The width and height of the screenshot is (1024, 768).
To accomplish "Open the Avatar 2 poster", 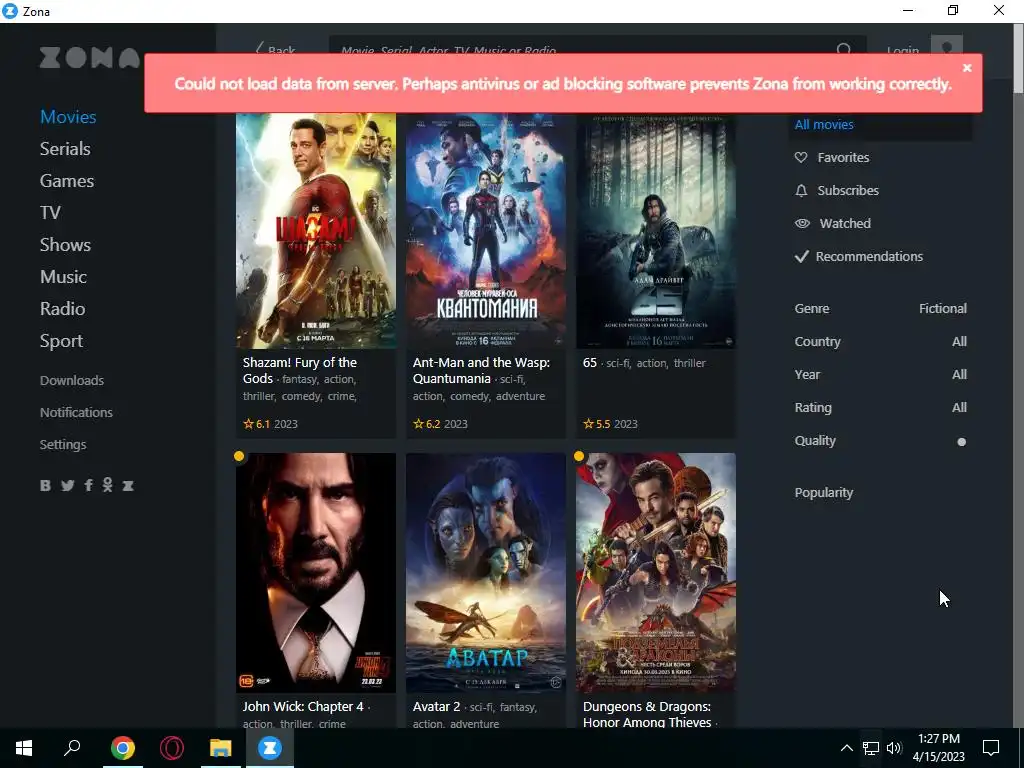I will coord(486,573).
